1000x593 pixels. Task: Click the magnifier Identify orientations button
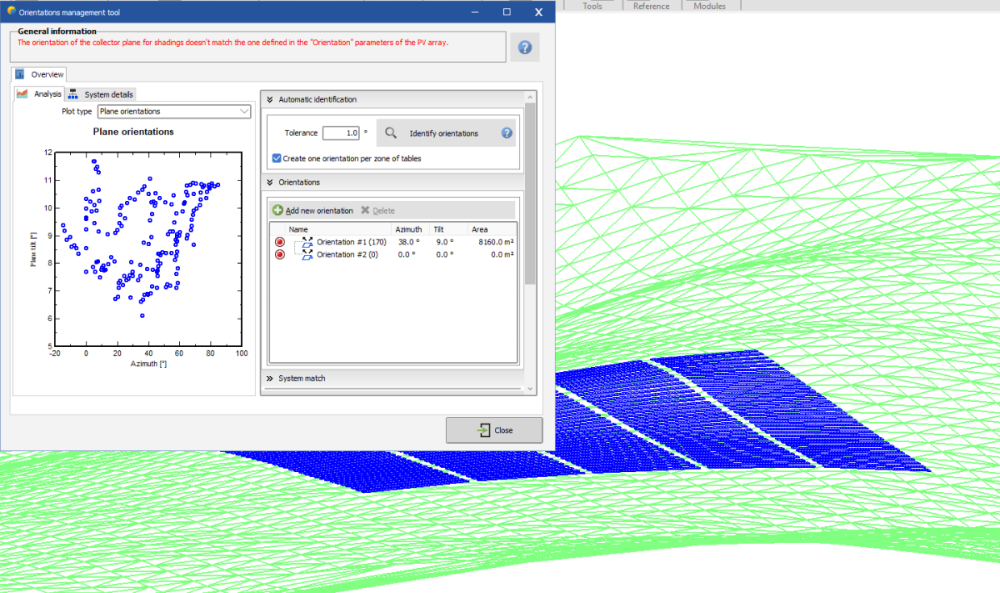coord(392,133)
